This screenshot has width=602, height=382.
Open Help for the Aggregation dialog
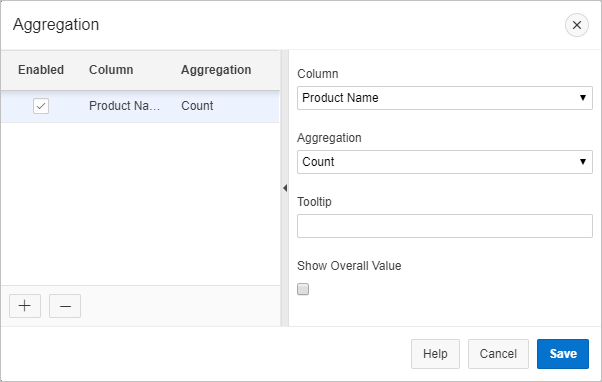pos(435,354)
